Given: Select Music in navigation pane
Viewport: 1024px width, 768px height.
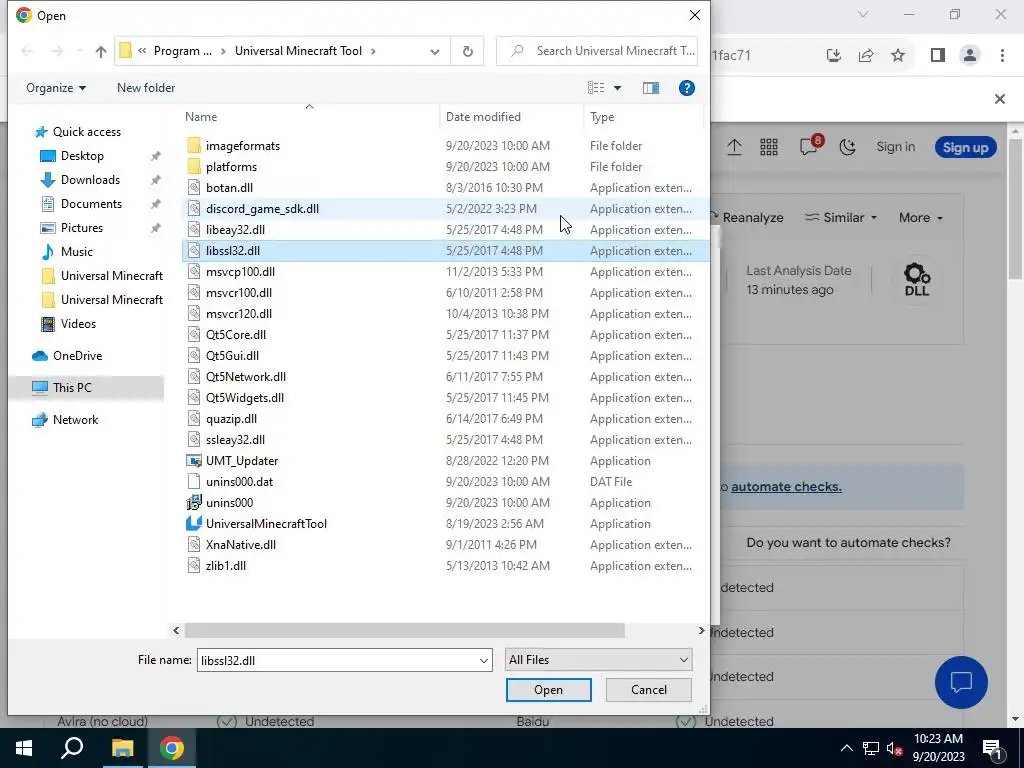Looking at the screenshot, I should 76,252.
